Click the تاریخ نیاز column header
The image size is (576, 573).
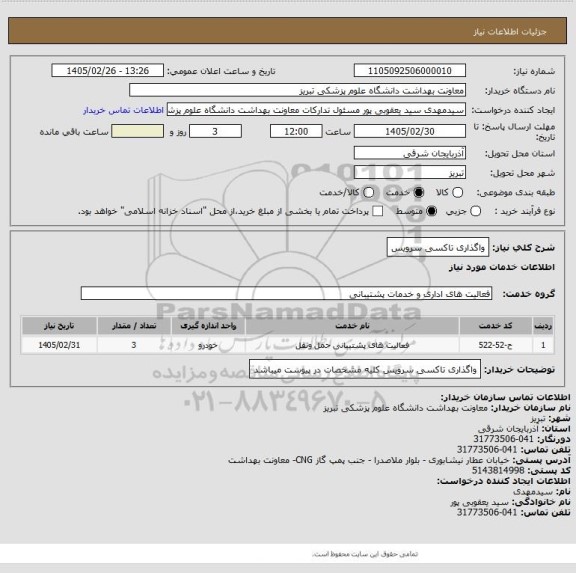coord(59,326)
